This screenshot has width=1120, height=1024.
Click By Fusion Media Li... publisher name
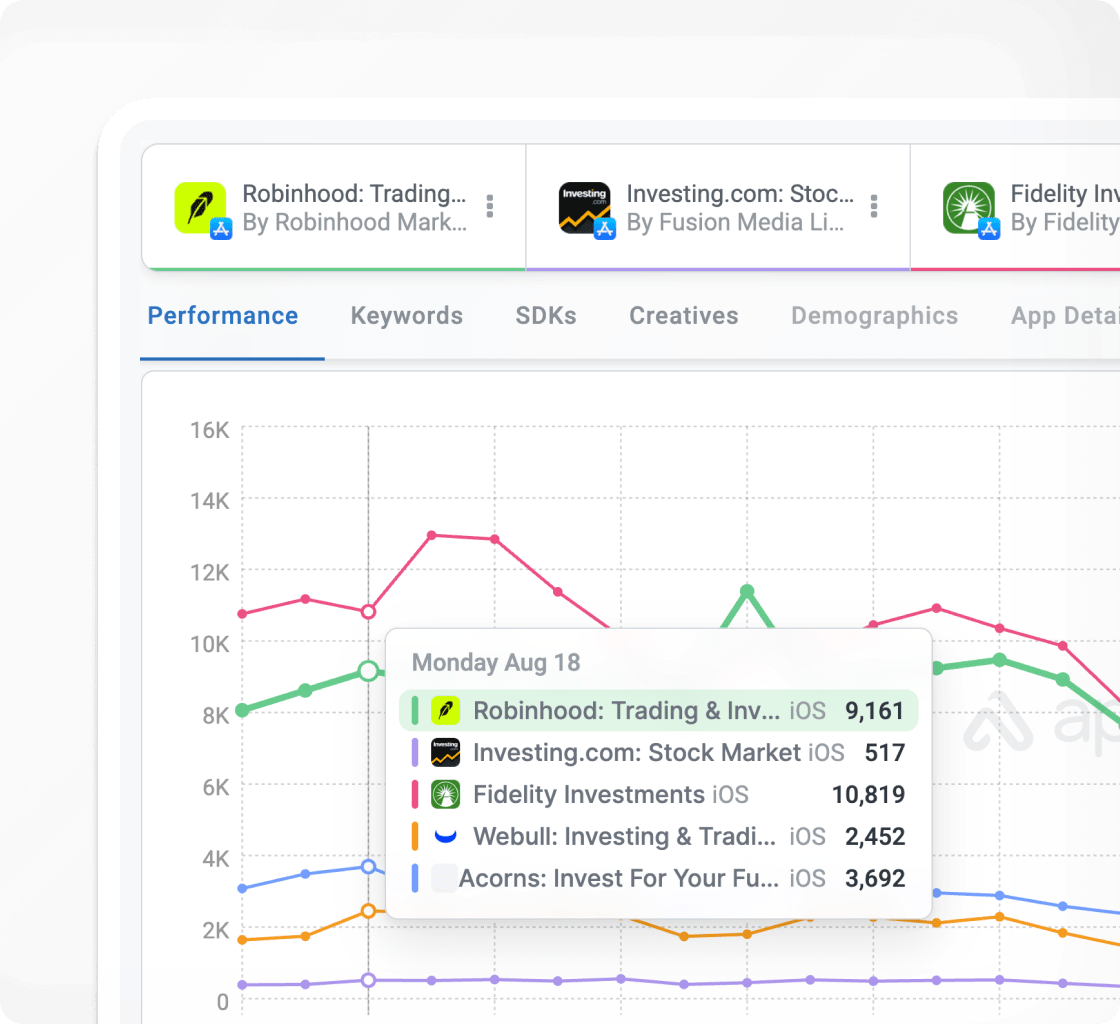735,222
